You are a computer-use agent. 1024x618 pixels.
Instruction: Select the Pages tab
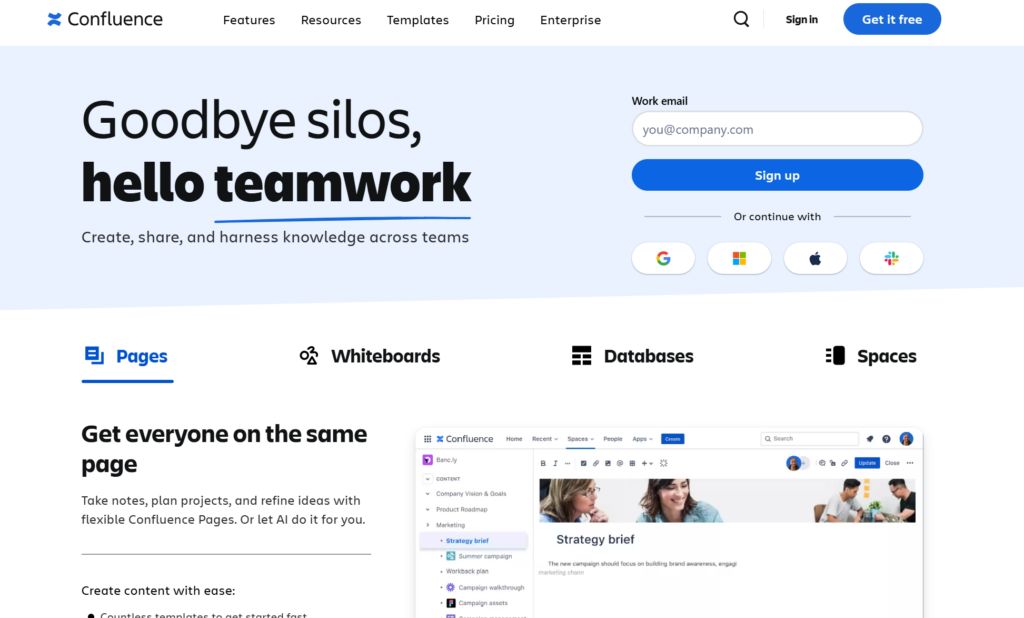pyautogui.click(x=127, y=356)
